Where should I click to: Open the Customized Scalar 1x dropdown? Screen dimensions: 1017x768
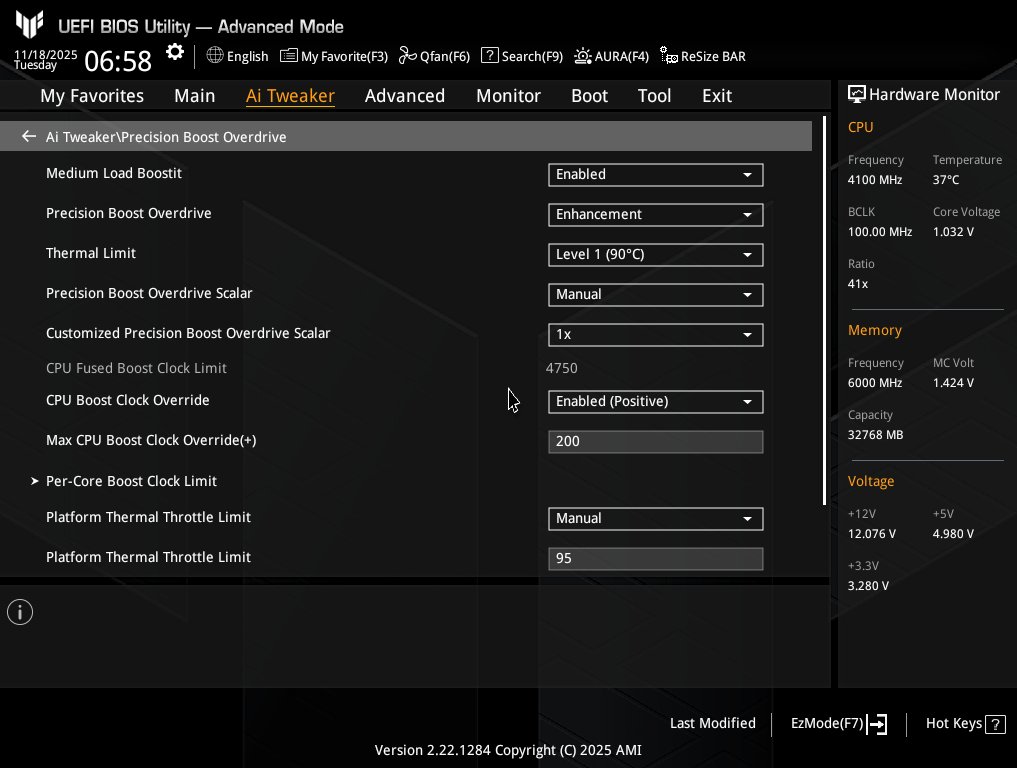(x=655, y=335)
